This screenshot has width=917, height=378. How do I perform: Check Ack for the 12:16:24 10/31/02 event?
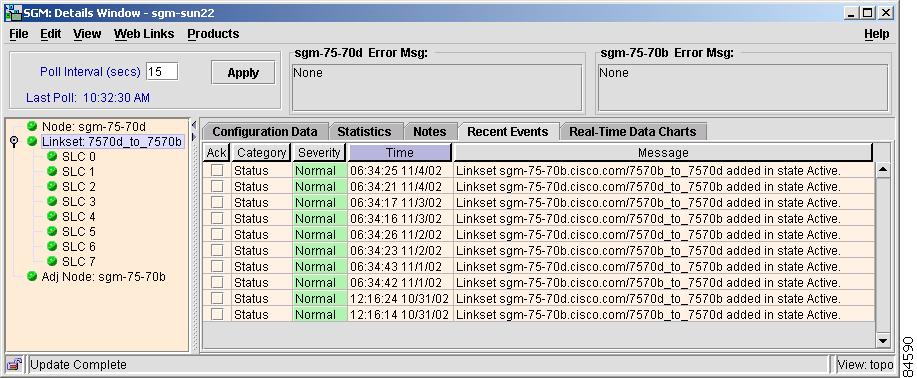tap(217, 298)
